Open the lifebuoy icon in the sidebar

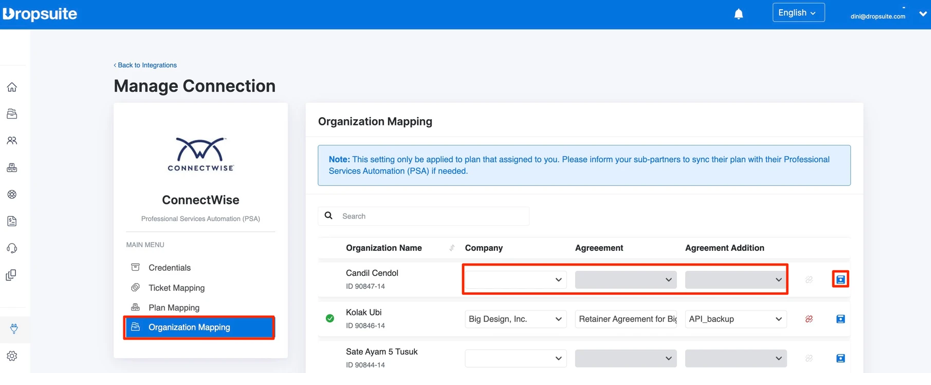[x=12, y=194]
